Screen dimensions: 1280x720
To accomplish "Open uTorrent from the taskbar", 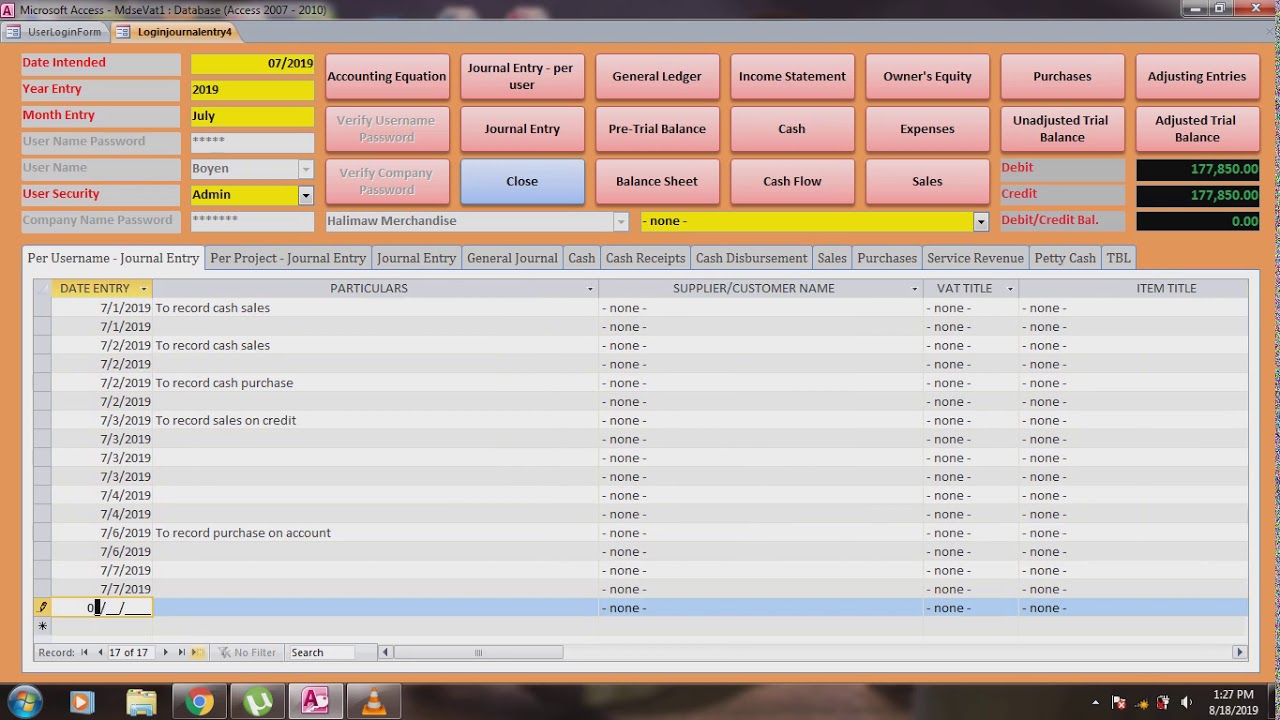I will [x=258, y=702].
